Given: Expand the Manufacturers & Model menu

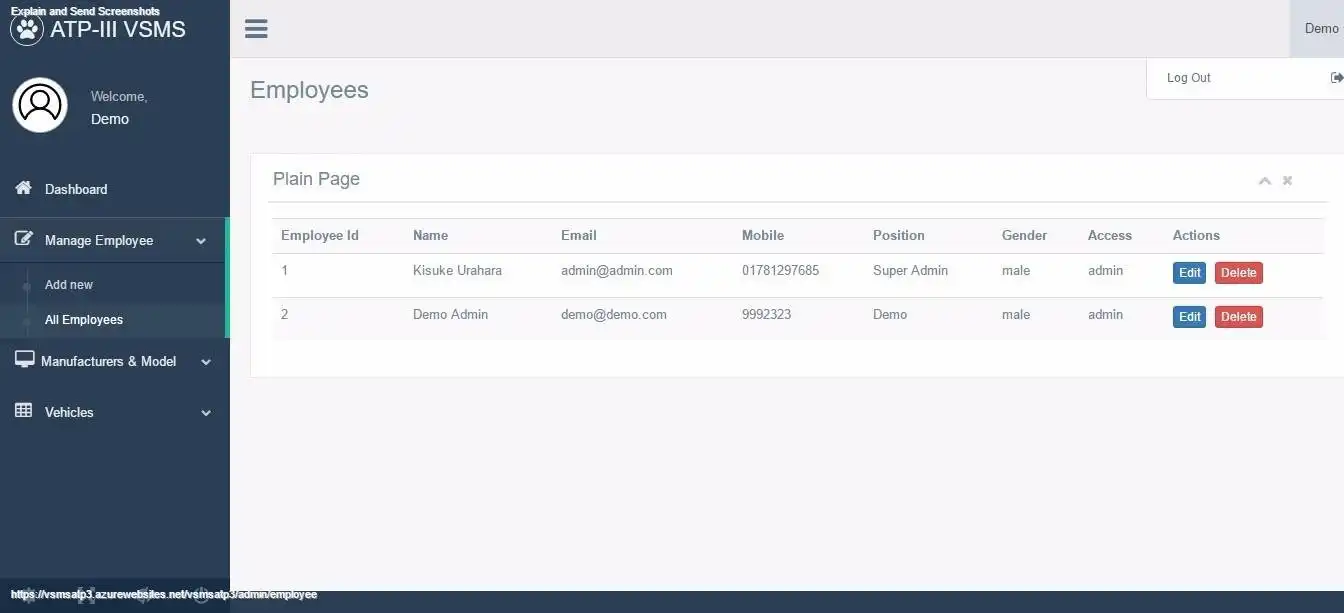Looking at the screenshot, I should coord(206,362).
